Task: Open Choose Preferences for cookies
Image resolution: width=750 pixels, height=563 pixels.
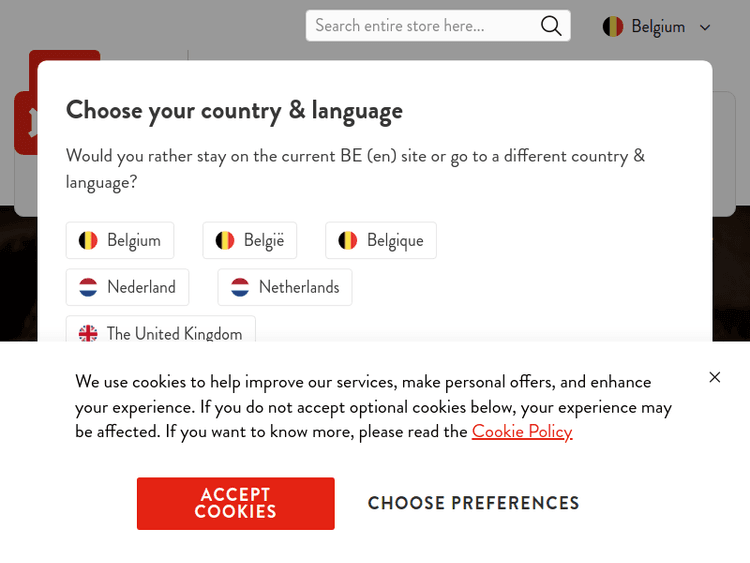Action: [473, 503]
